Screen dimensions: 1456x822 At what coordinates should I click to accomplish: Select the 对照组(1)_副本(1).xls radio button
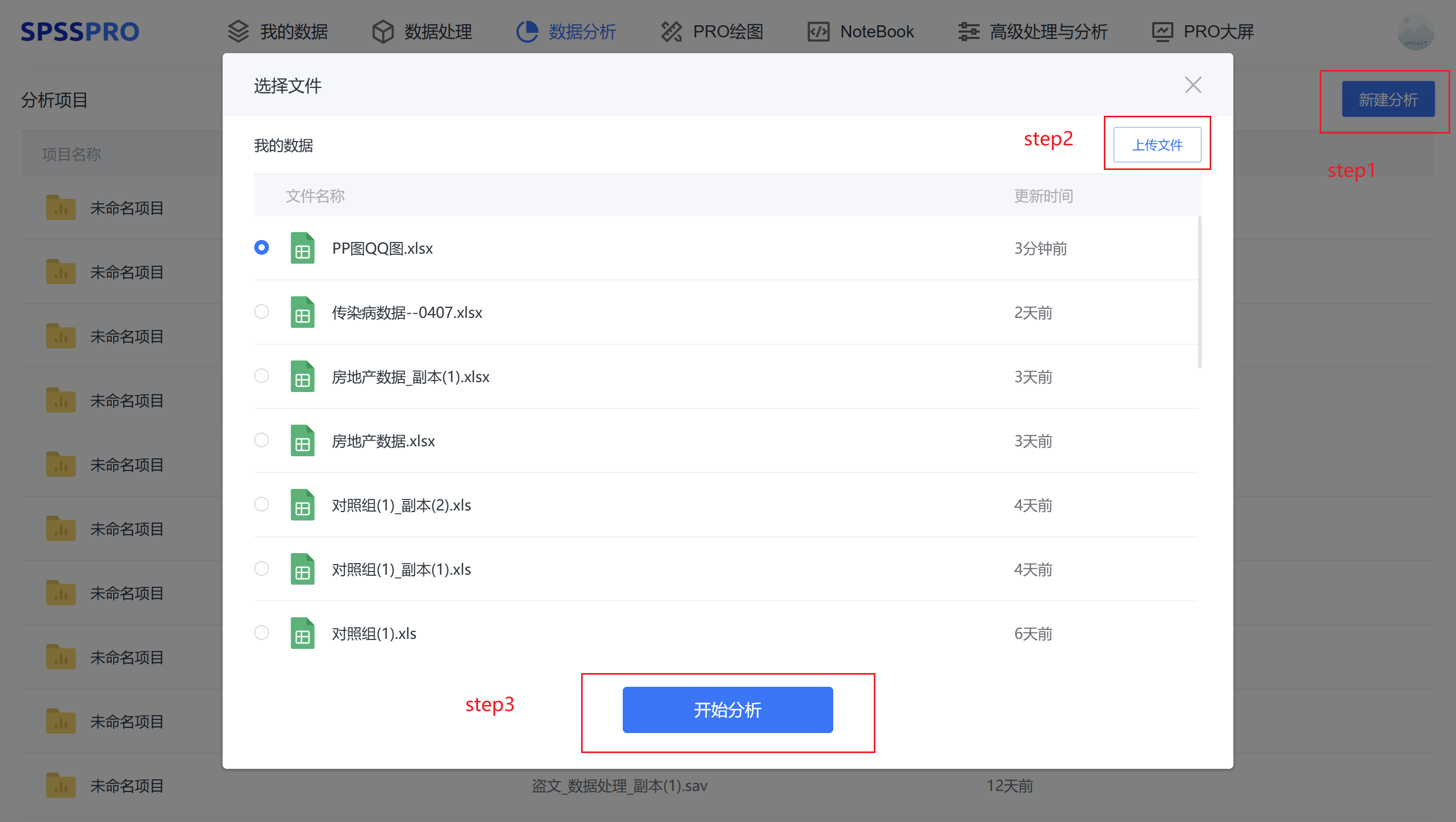261,568
